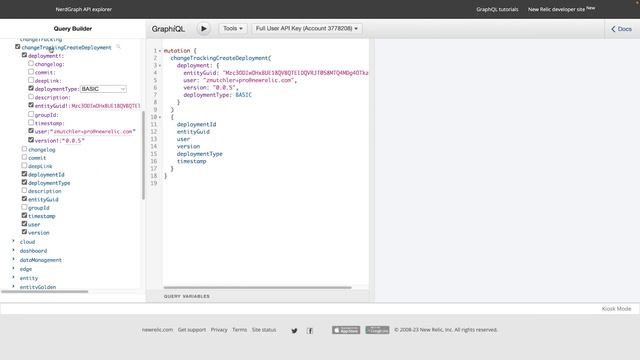The width and height of the screenshot is (640, 360).
Task: Click the Query Builder vertical scrollbar
Action: point(143,155)
